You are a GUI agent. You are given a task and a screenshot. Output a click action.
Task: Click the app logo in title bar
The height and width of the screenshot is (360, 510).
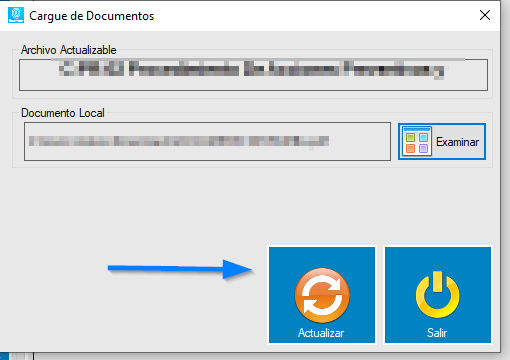[16, 15]
